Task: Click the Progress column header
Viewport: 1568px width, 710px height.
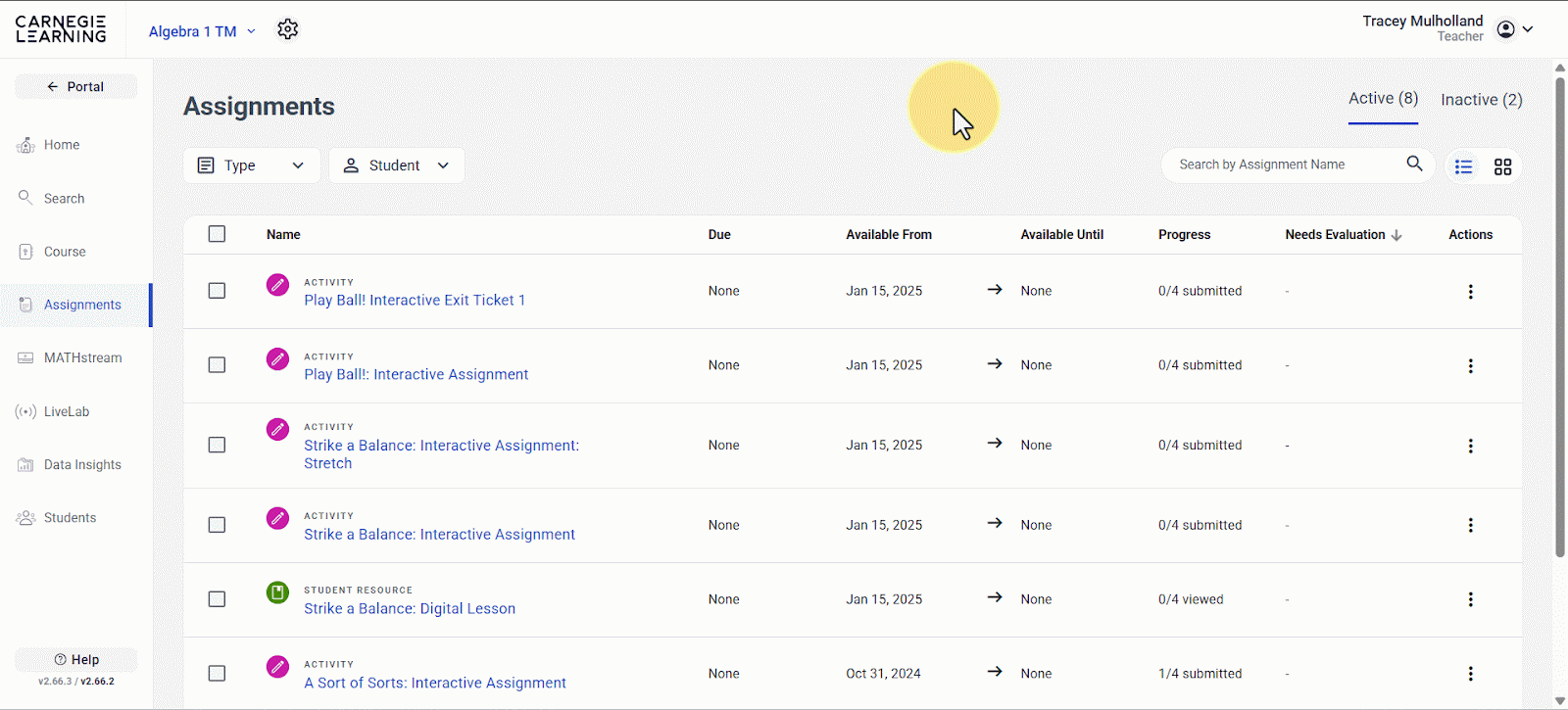Action: 1184,235
